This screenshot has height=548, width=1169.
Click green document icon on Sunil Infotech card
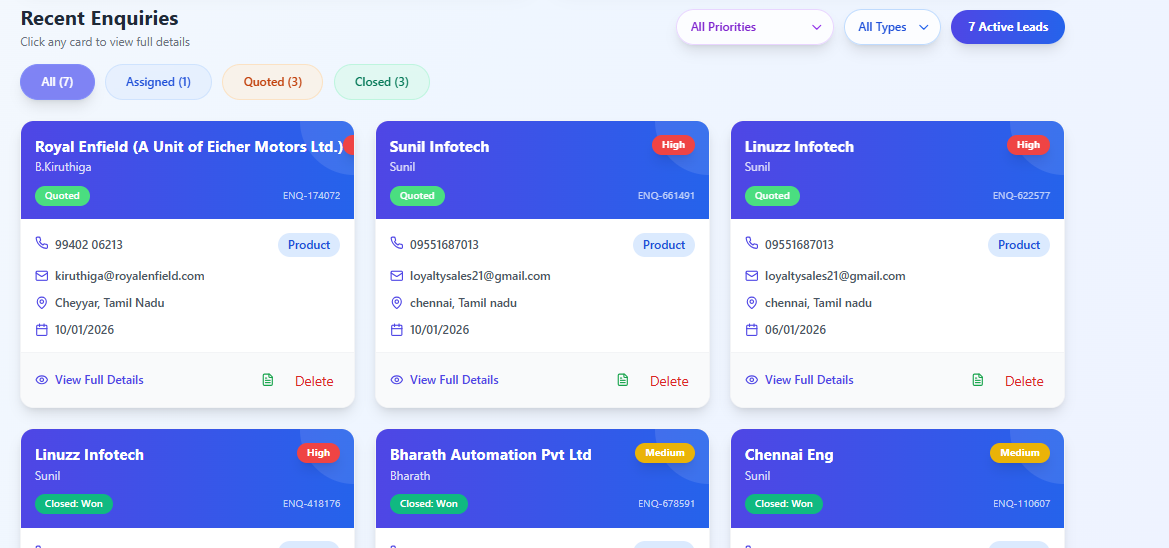pos(623,380)
